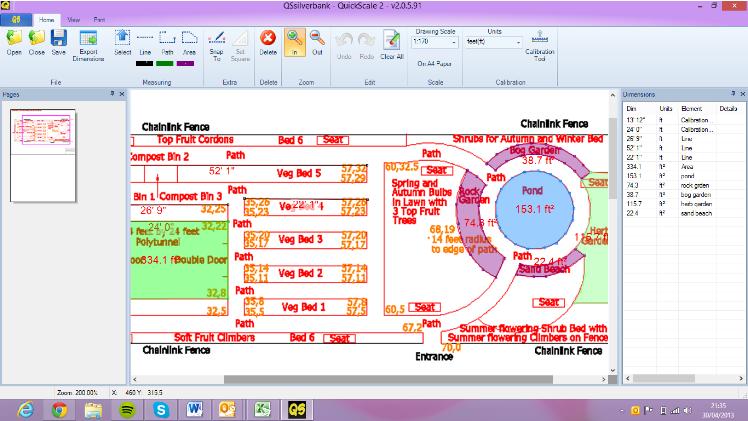Screen dimensions: 748x421
Task: Select the page 1 thumbnail
Action: (43, 156)
